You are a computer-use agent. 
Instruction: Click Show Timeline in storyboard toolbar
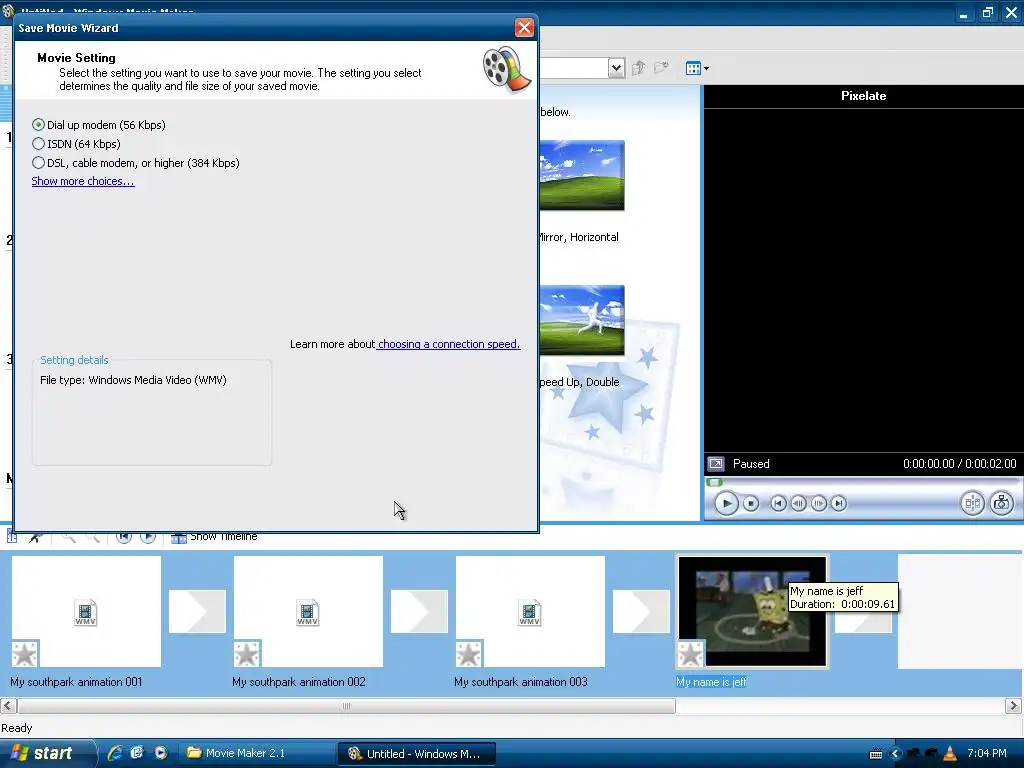214,537
